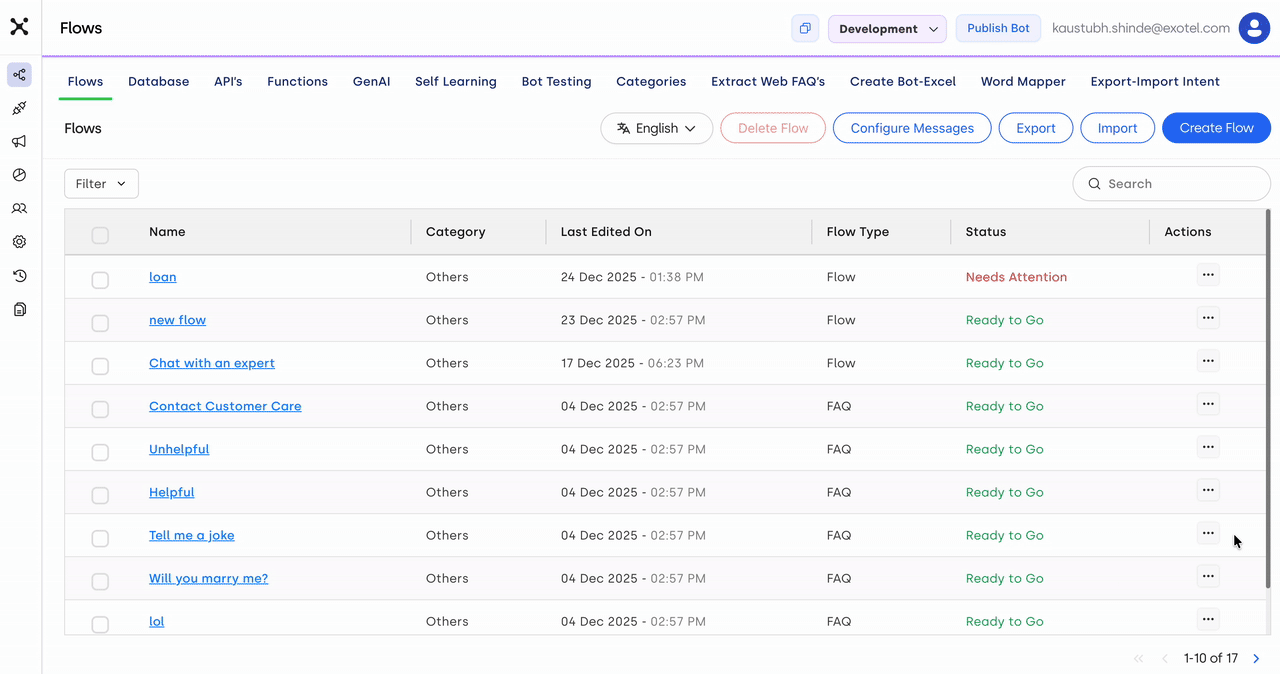Click the copy icon beside Development

click(805, 28)
